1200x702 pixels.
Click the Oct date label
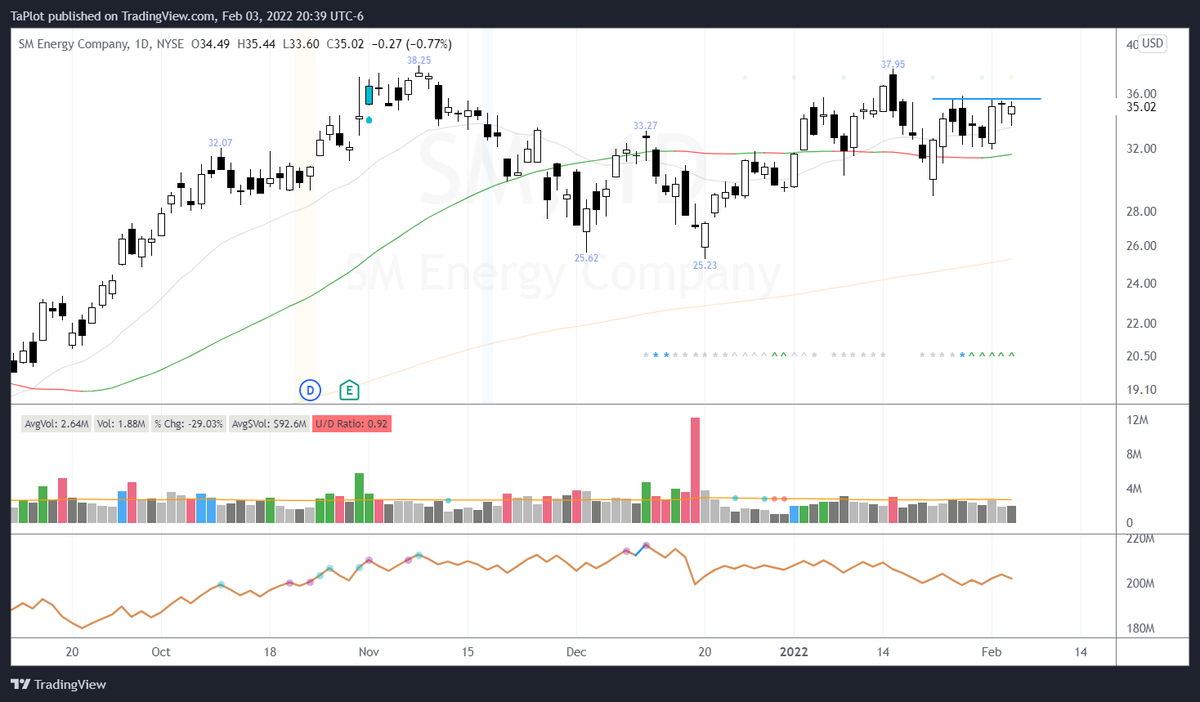click(161, 651)
